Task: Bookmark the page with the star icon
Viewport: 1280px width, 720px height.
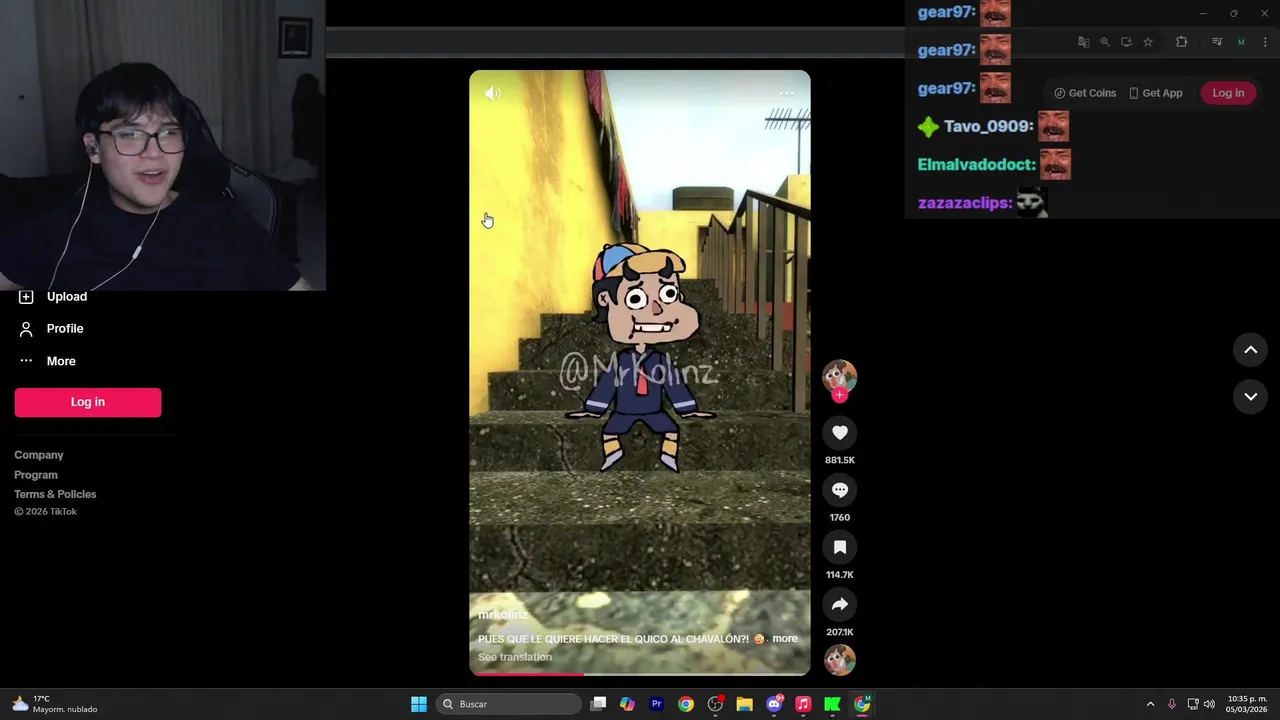Action: point(1148,42)
